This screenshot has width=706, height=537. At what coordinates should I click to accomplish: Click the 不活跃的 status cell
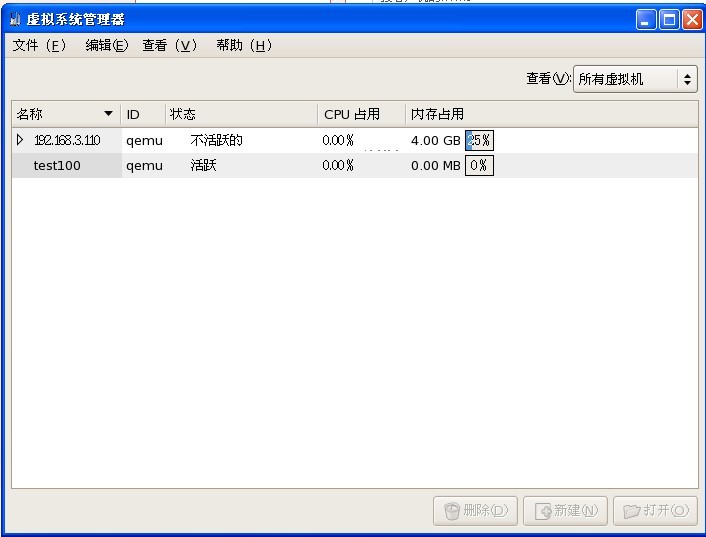(217, 140)
